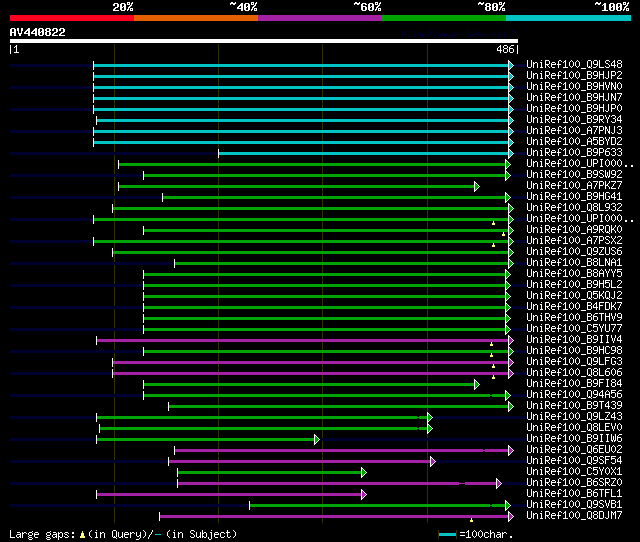Select hit label UniRef100_B9FI84

pyautogui.click(x=574, y=384)
